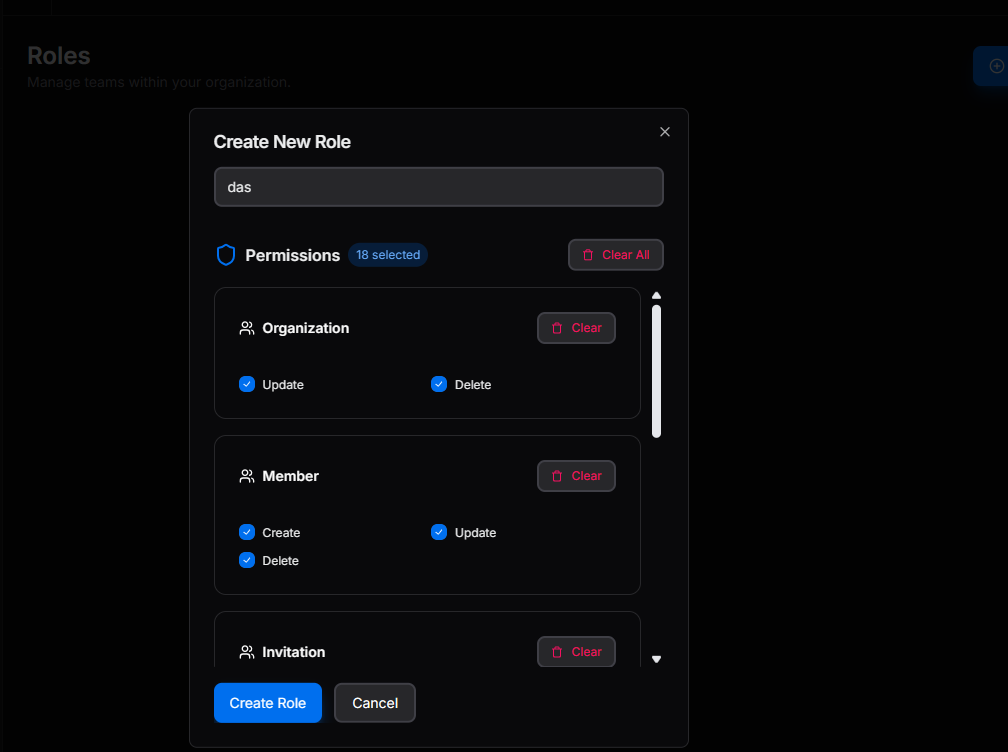Uncheck the Update permission under Organization
The height and width of the screenshot is (752, 1008).
(x=246, y=383)
